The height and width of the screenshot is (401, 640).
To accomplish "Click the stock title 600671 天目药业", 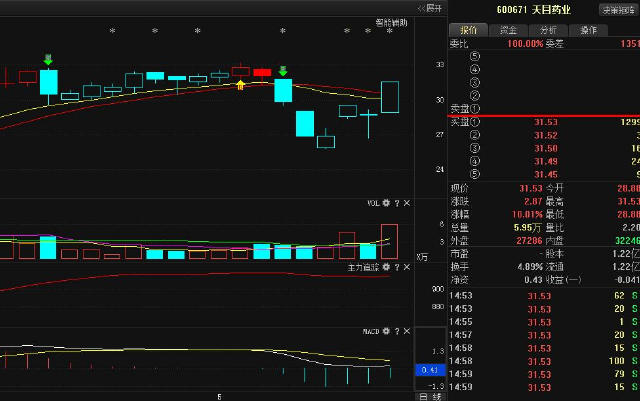I will point(533,10).
